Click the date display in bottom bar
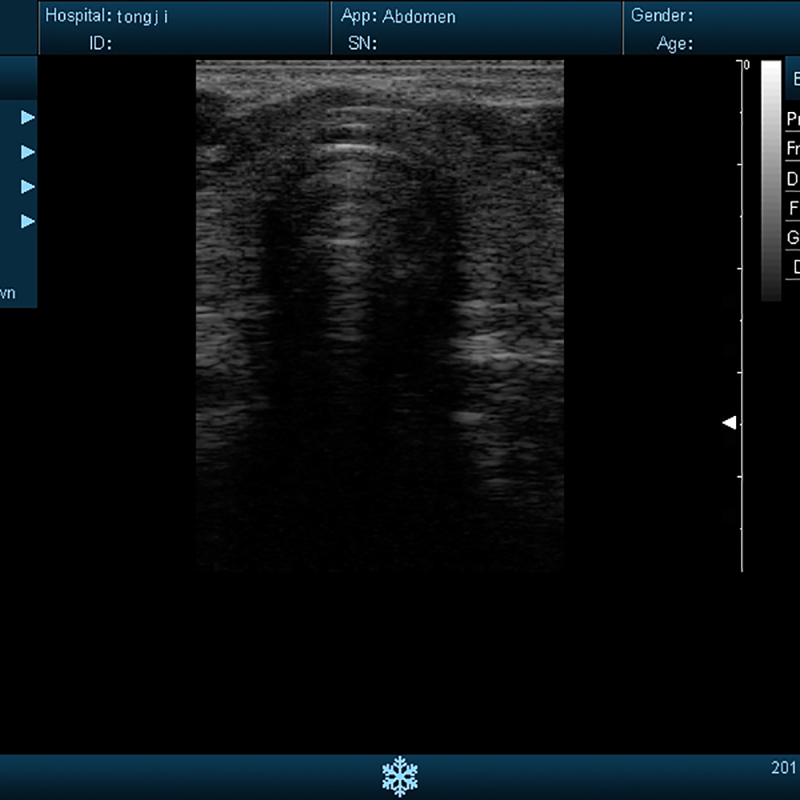The image size is (800, 800). 783,768
